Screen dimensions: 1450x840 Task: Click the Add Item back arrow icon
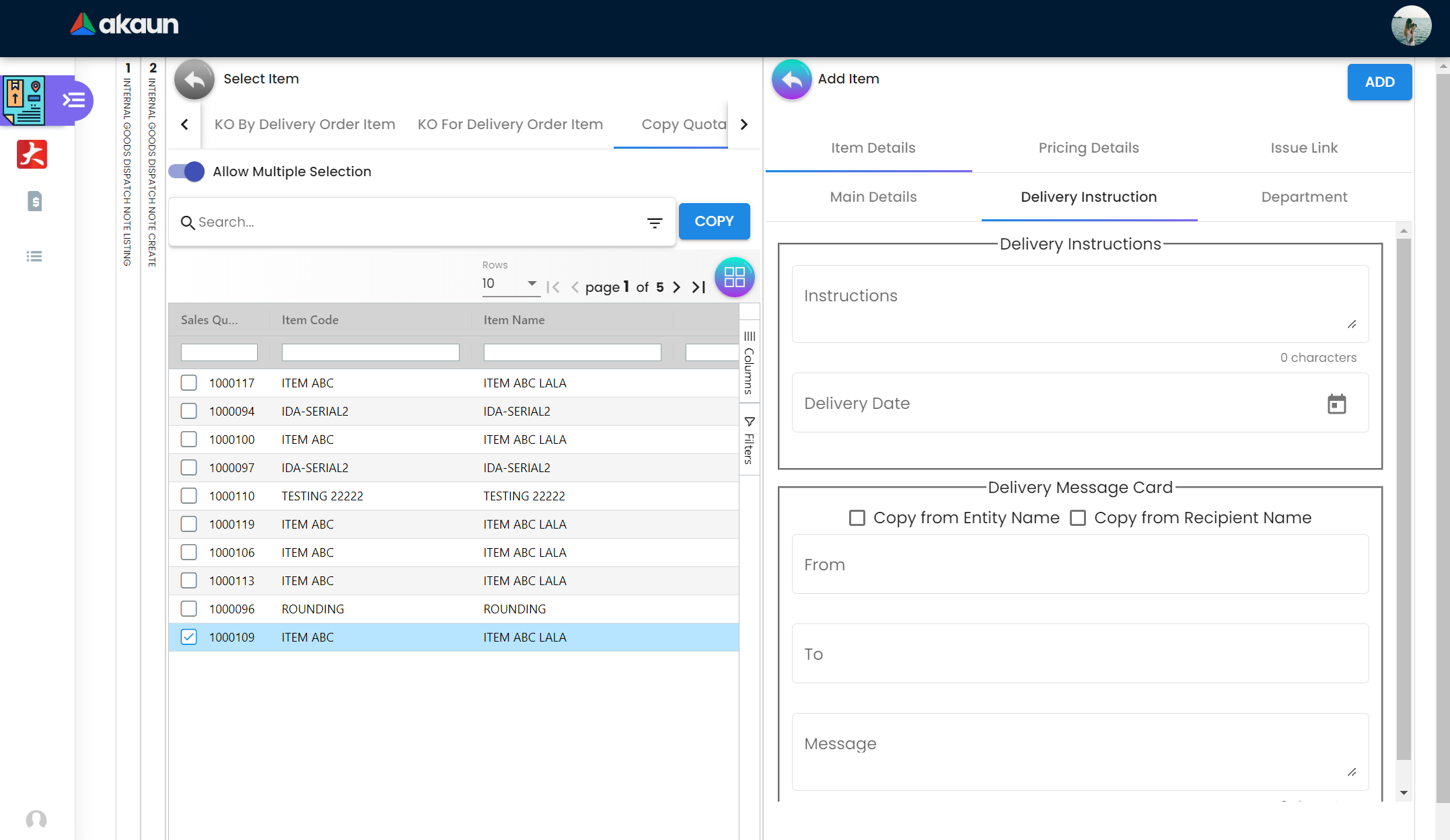click(x=791, y=79)
